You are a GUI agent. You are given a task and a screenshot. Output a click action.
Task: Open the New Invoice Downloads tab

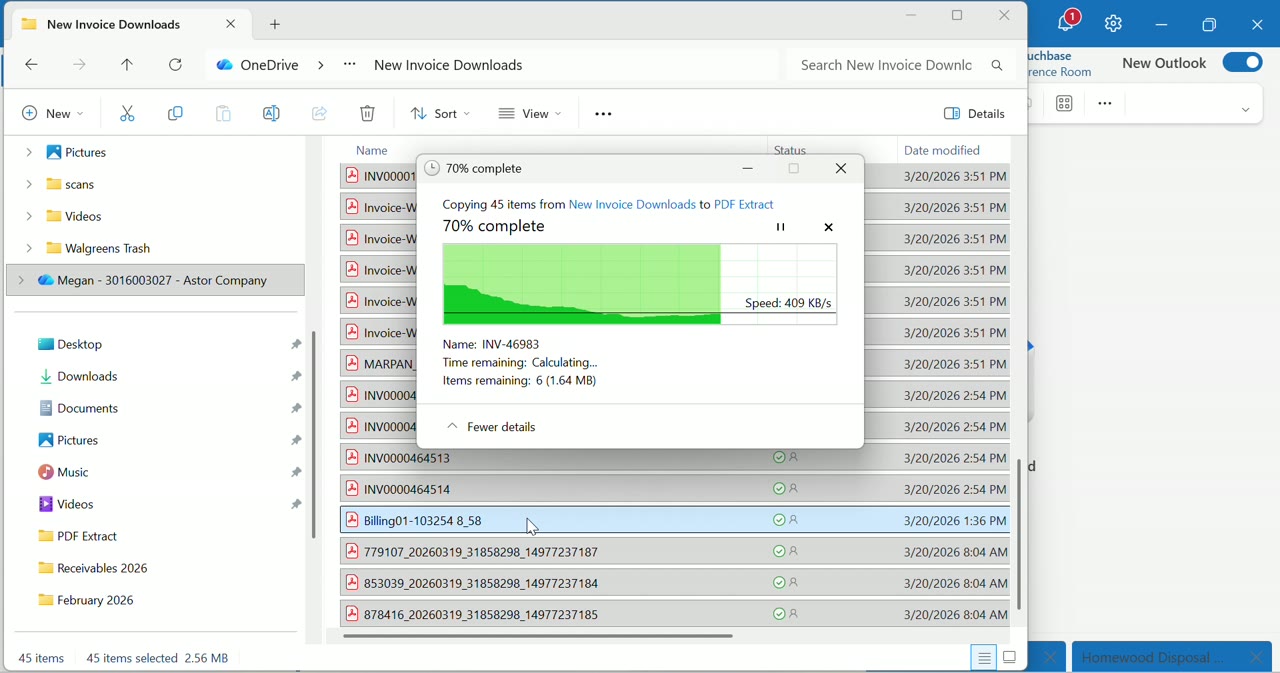[x=115, y=24]
